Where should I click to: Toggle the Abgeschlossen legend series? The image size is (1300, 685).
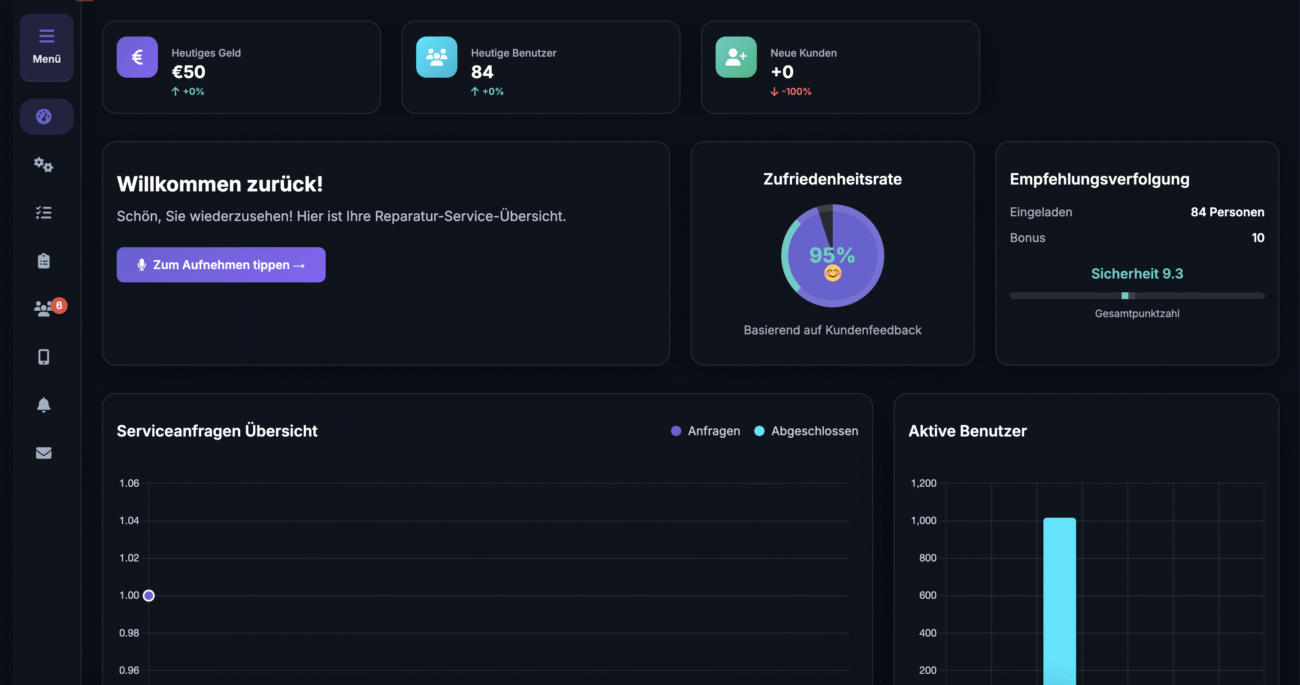click(x=806, y=431)
